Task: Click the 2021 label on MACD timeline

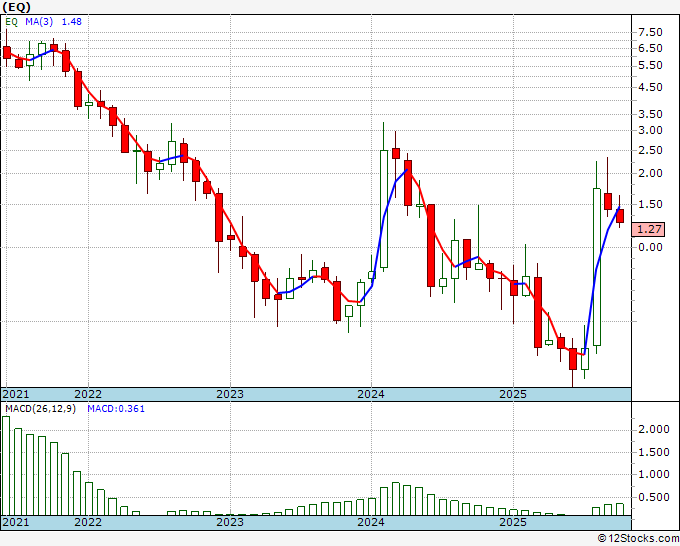Action: click(16, 522)
